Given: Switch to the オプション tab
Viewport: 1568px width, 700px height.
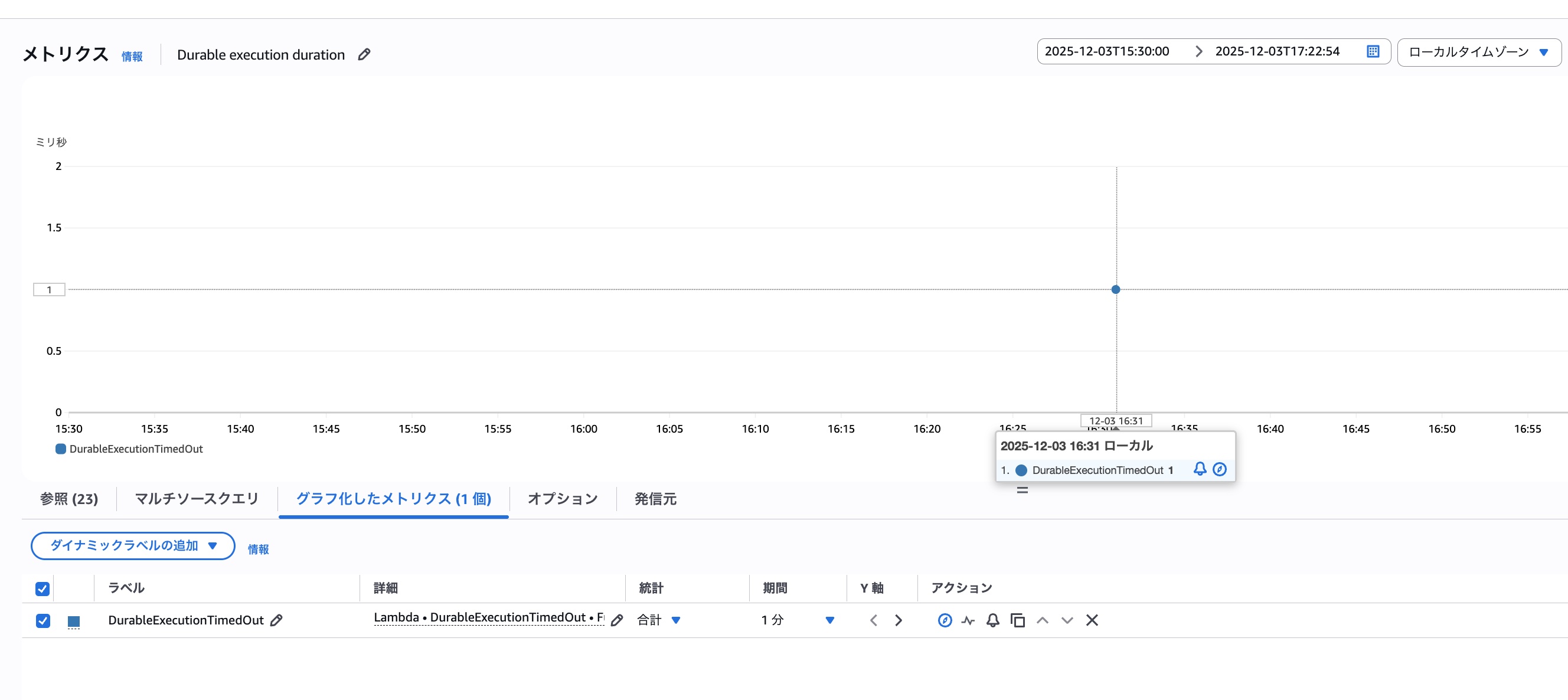Looking at the screenshot, I should [562, 499].
